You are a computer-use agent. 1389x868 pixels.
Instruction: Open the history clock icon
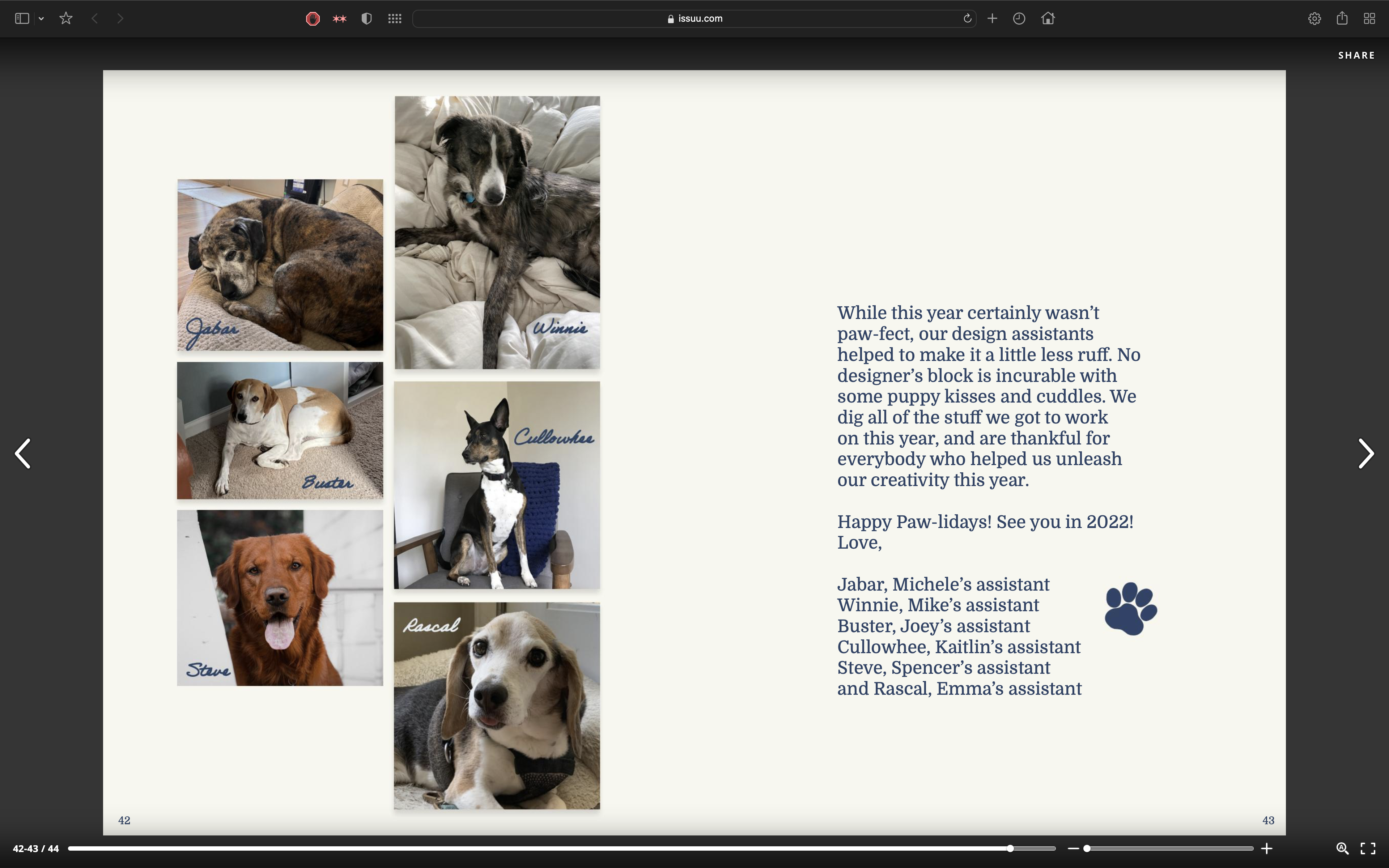click(x=1019, y=18)
